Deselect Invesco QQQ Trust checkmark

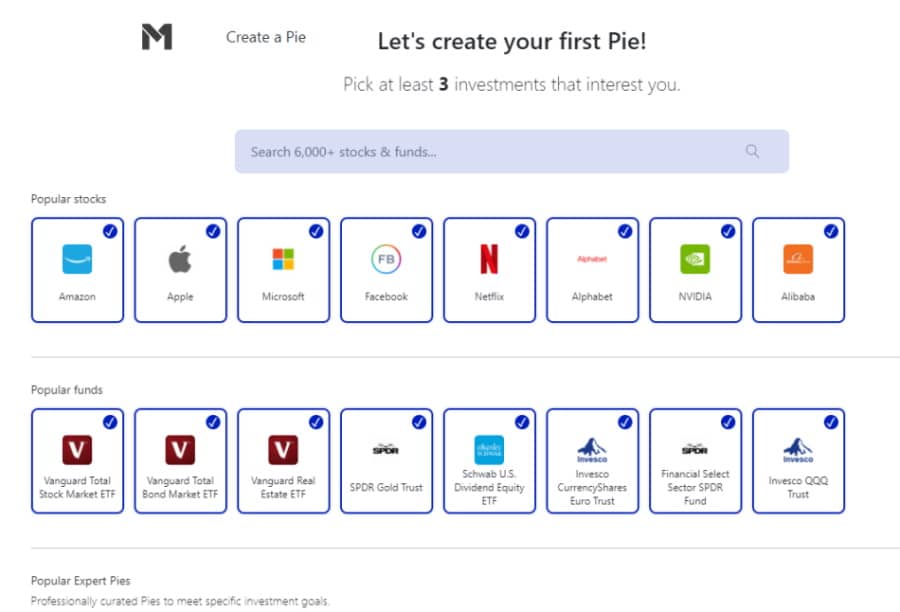click(831, 422)
